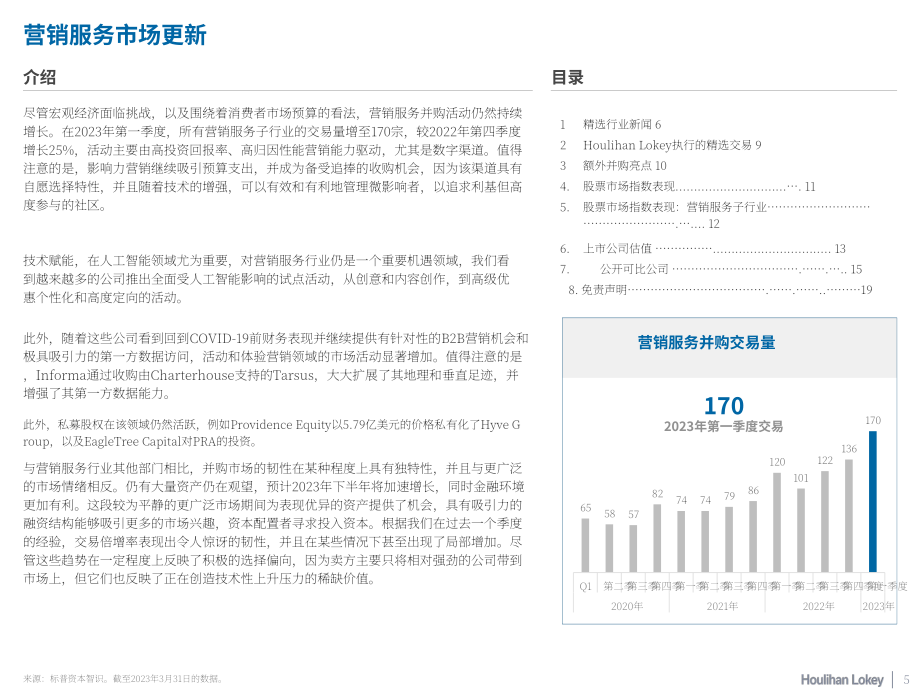Viewport: 920px width, 690px height.
Task: Click the paragraph mentioning COVID-19
Action: 276,366
